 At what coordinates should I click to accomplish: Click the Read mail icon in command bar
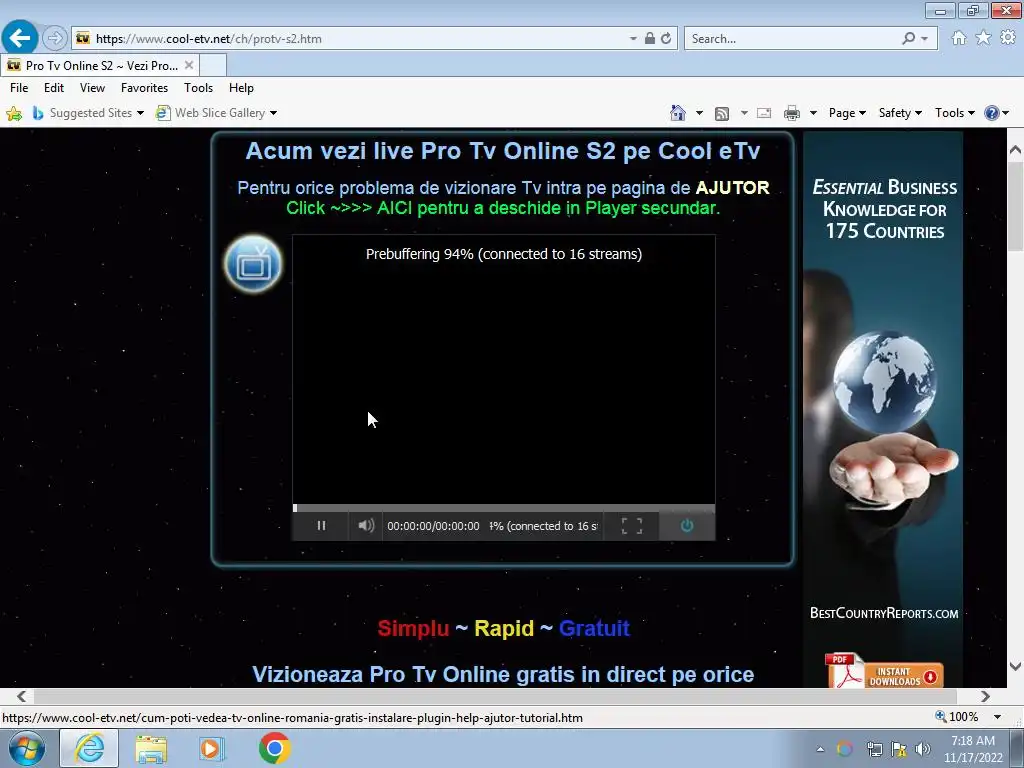pos(764,113)
